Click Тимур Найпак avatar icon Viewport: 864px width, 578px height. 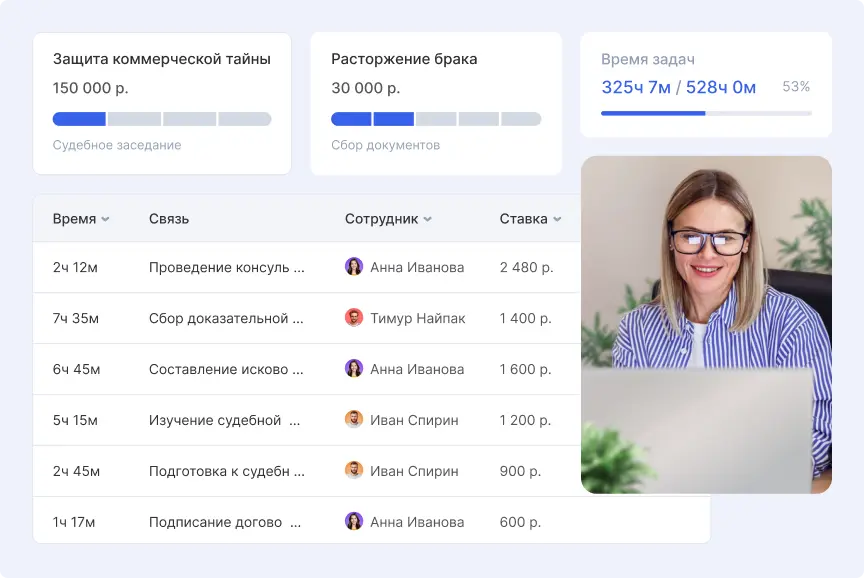click(x=354, y=318)
